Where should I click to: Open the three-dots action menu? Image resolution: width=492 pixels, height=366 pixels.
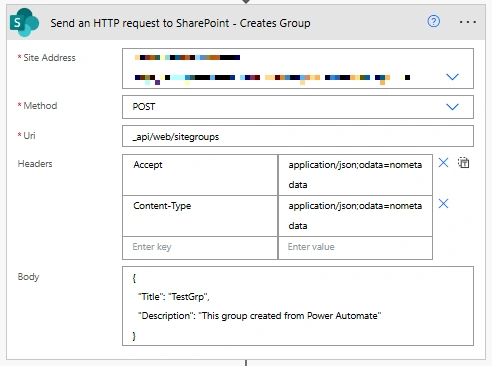click(468, 22)
